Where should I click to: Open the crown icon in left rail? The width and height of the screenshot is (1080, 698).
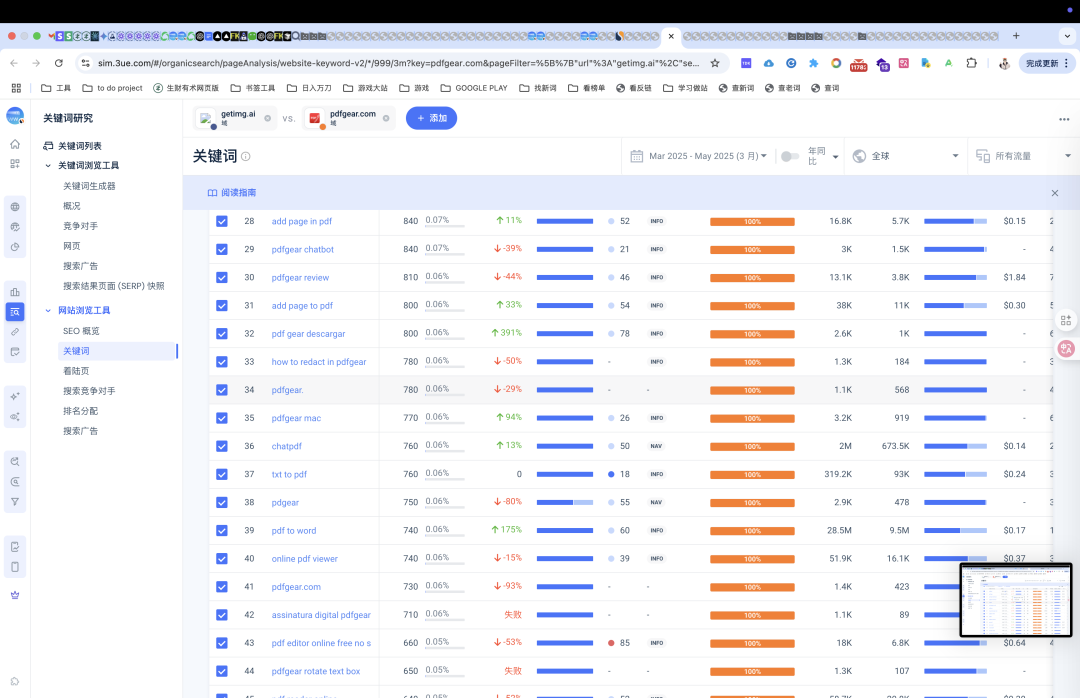pos(15,595)
